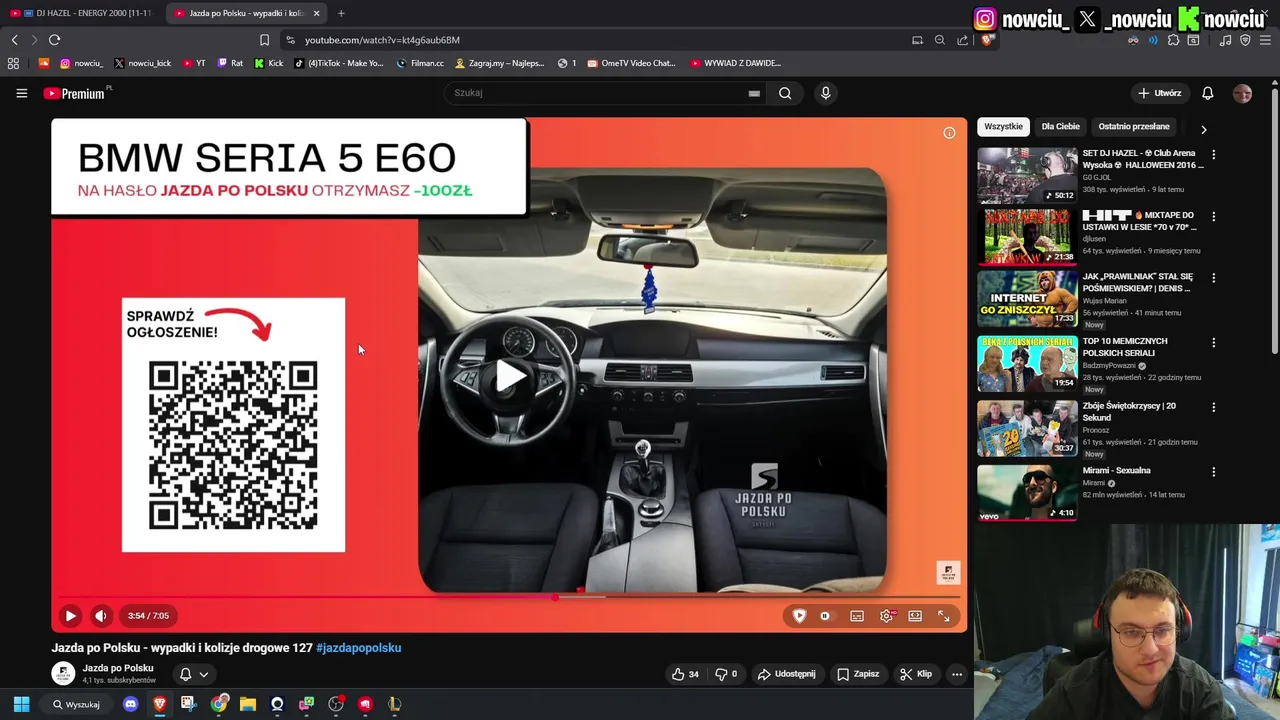Open player settings gear
The height and width of the screenshot is (720, 1280).
(886, 616)
